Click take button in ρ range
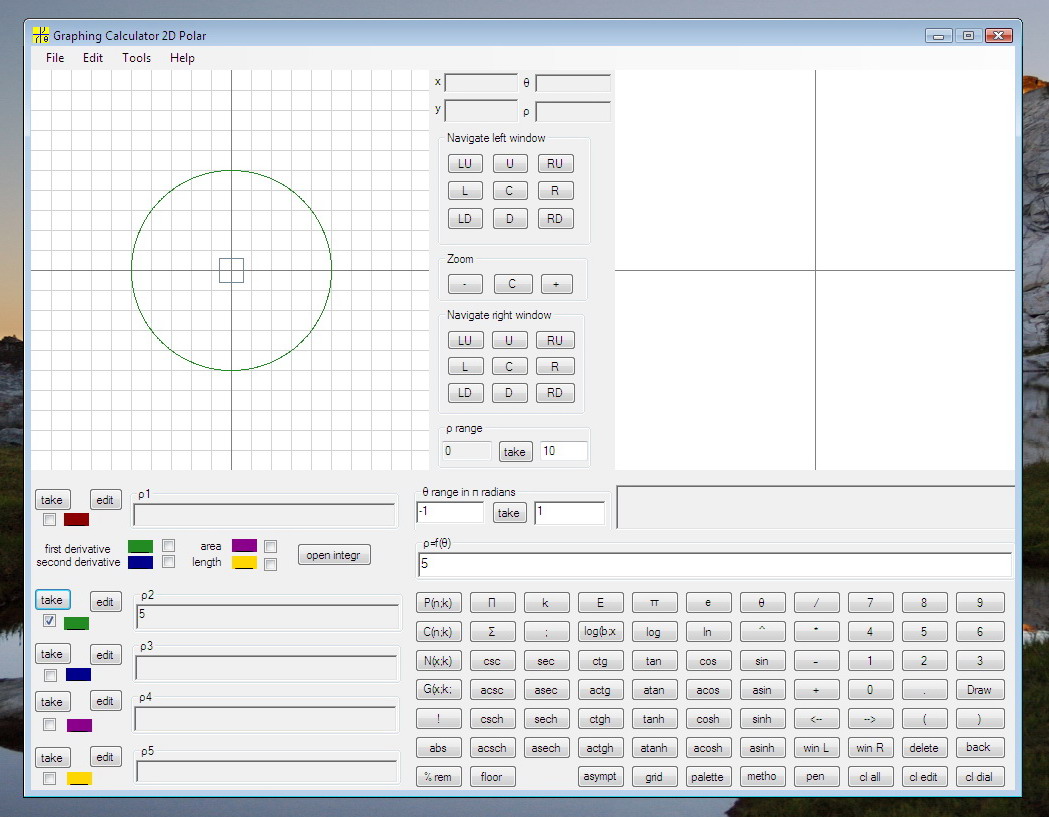 [x=514, y=452]
